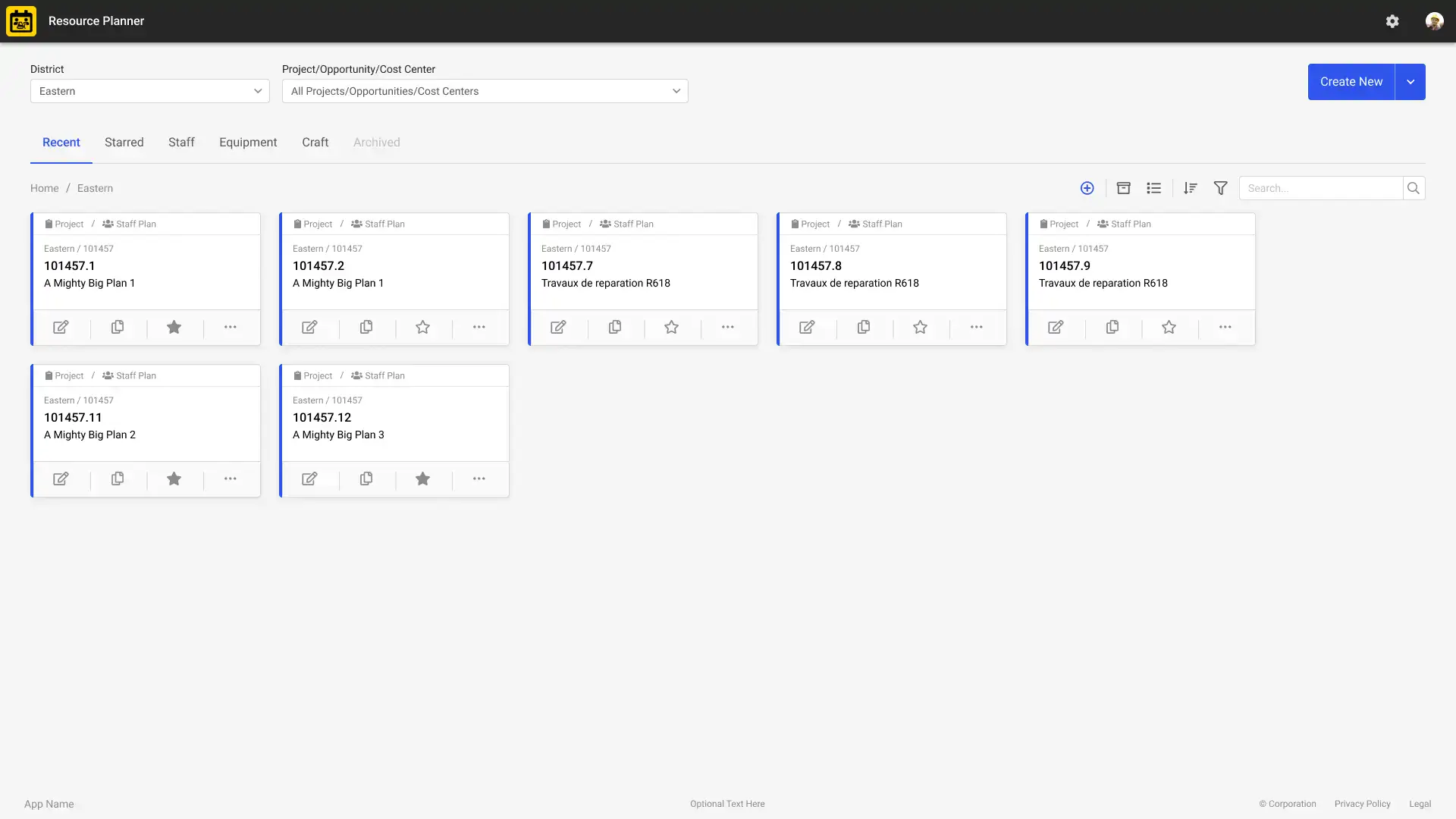Image resolution: width=1456 pixels, height=819 pixels.
Task: Open Settings gear in the top bar
Action: click(x=1392, y=20)
